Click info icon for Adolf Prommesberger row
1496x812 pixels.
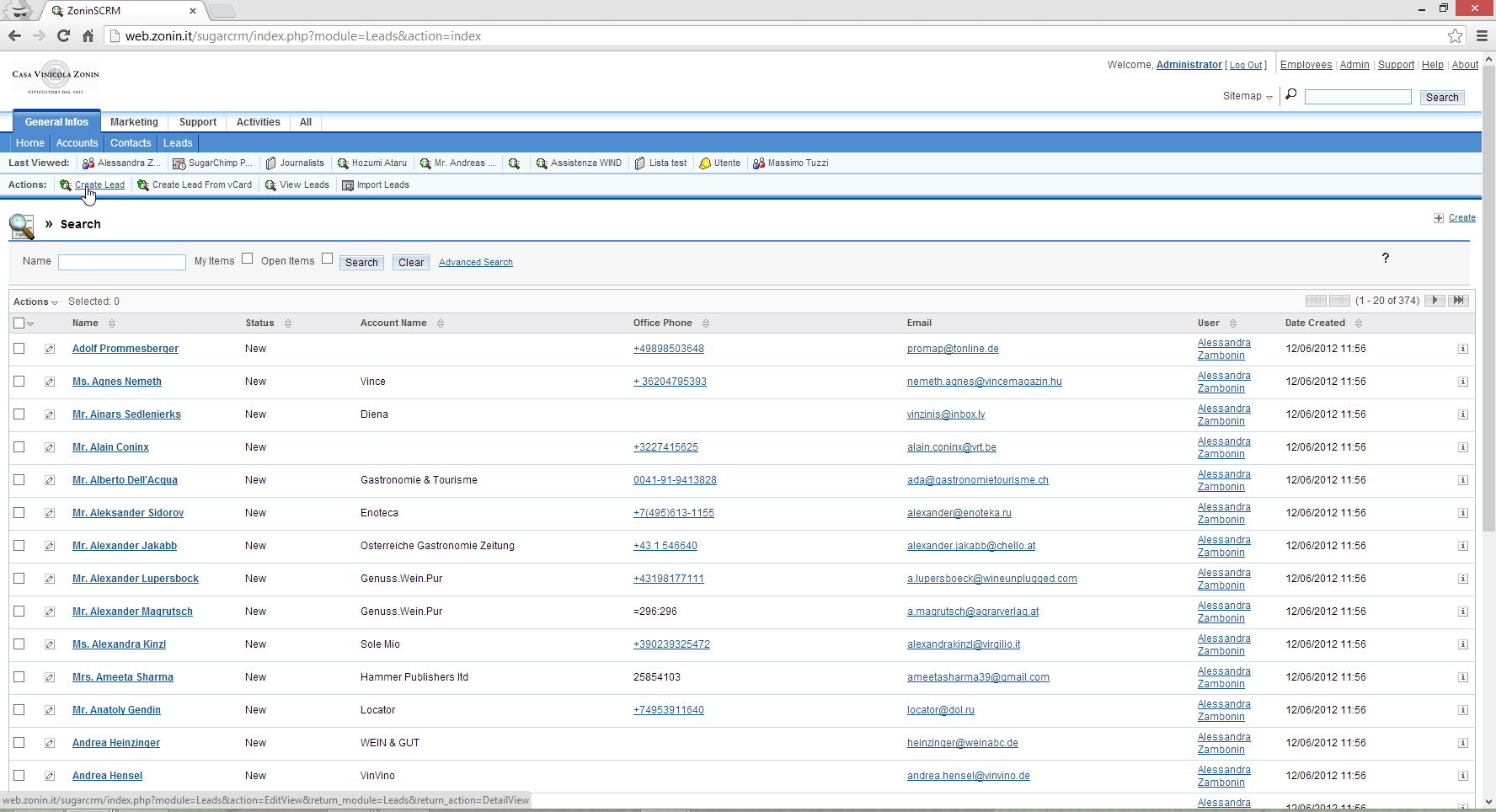tap(1463, 349)
